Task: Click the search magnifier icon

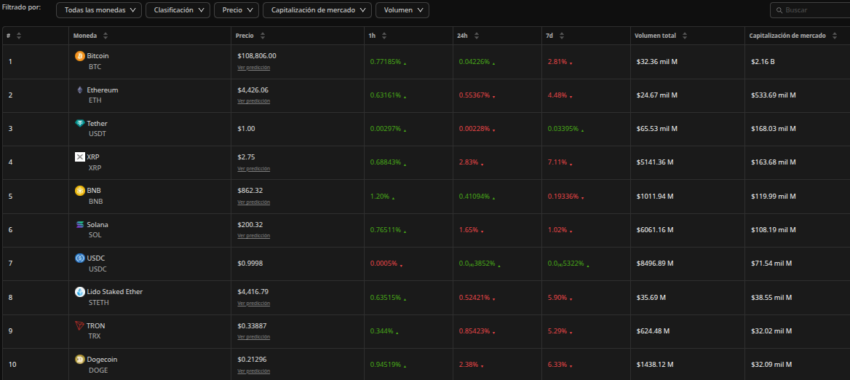Action: point(780,10)
